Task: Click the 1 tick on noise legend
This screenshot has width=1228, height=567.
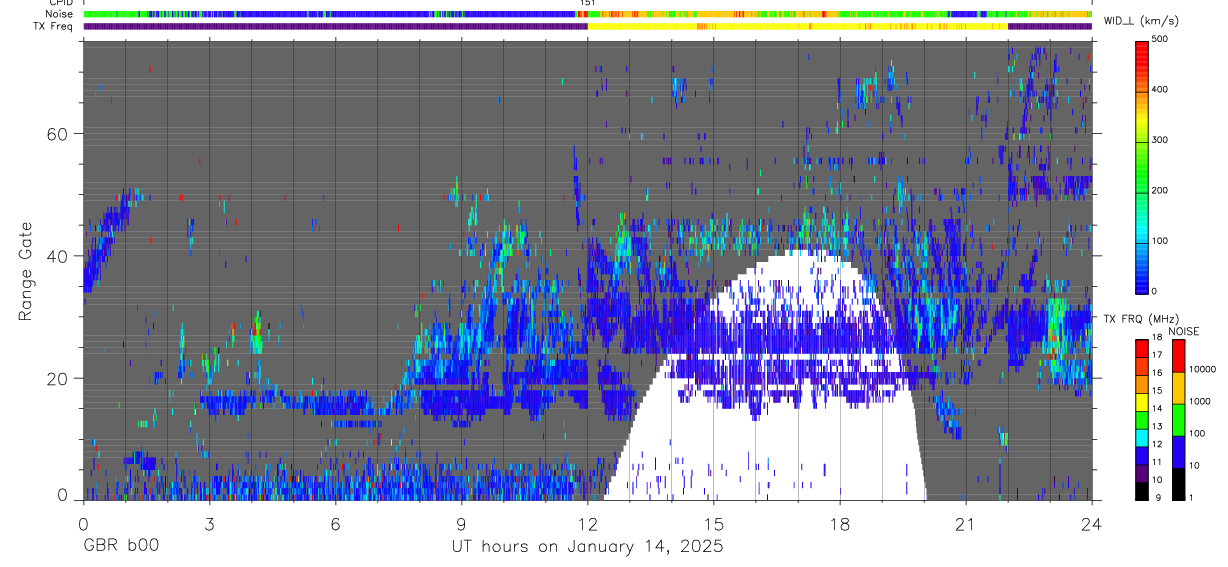Action: (1191, 497)
